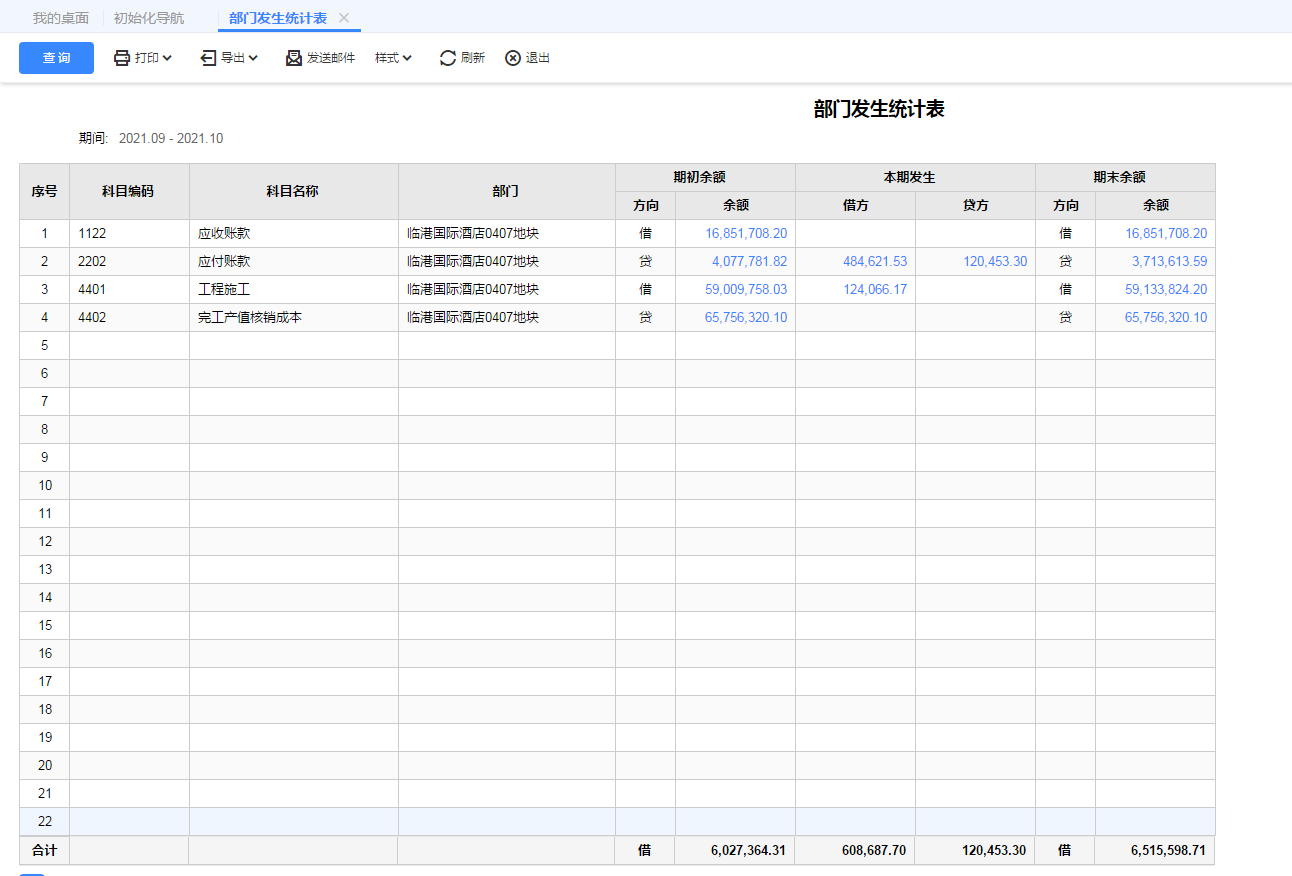Click the 发送邮件 envelope icon

(294, 58)
